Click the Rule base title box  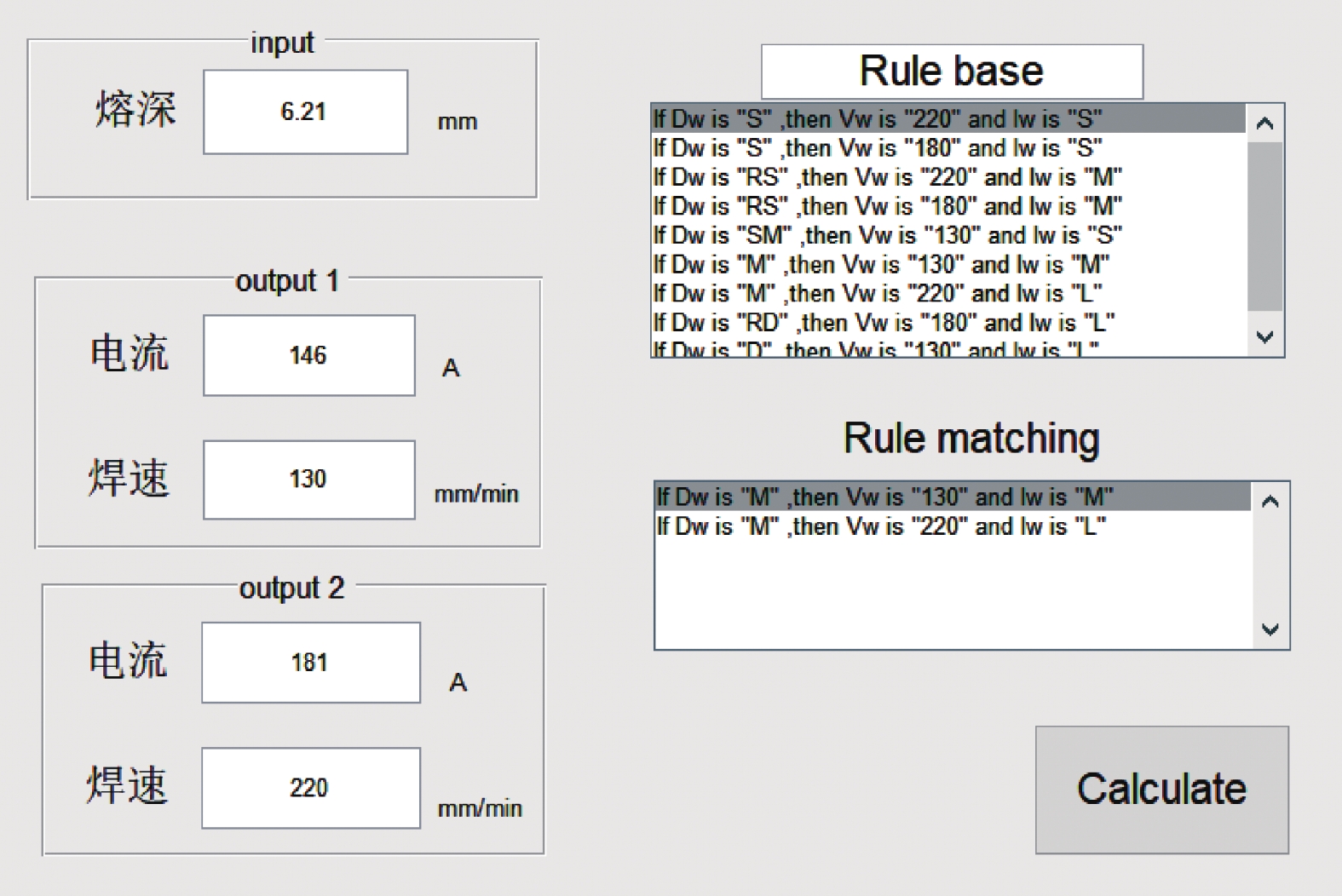click(x=952, y=72)
